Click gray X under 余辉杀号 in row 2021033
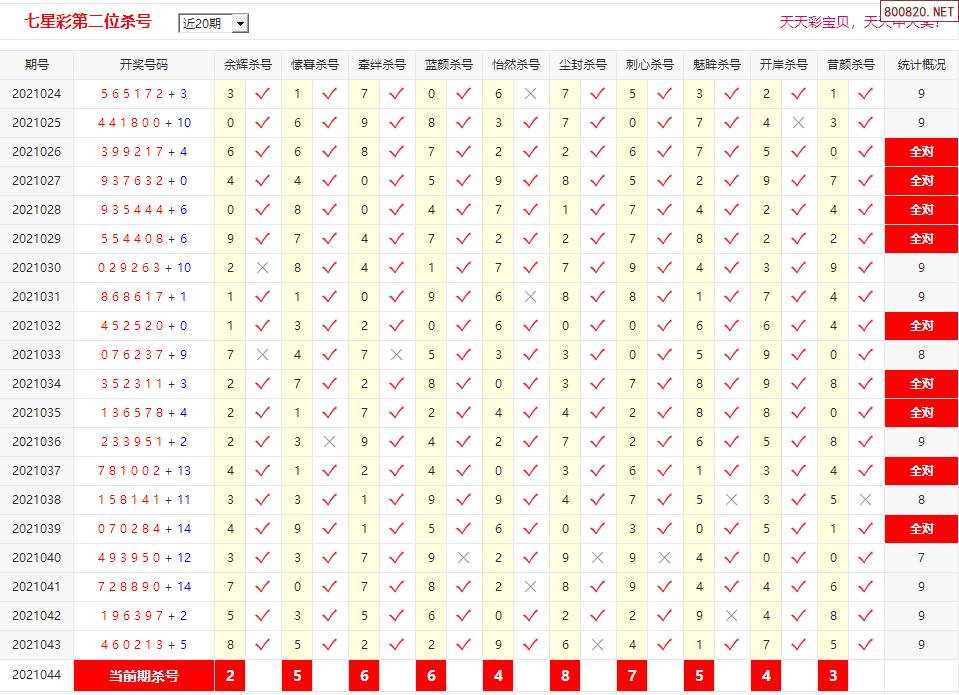 point(262,355)
